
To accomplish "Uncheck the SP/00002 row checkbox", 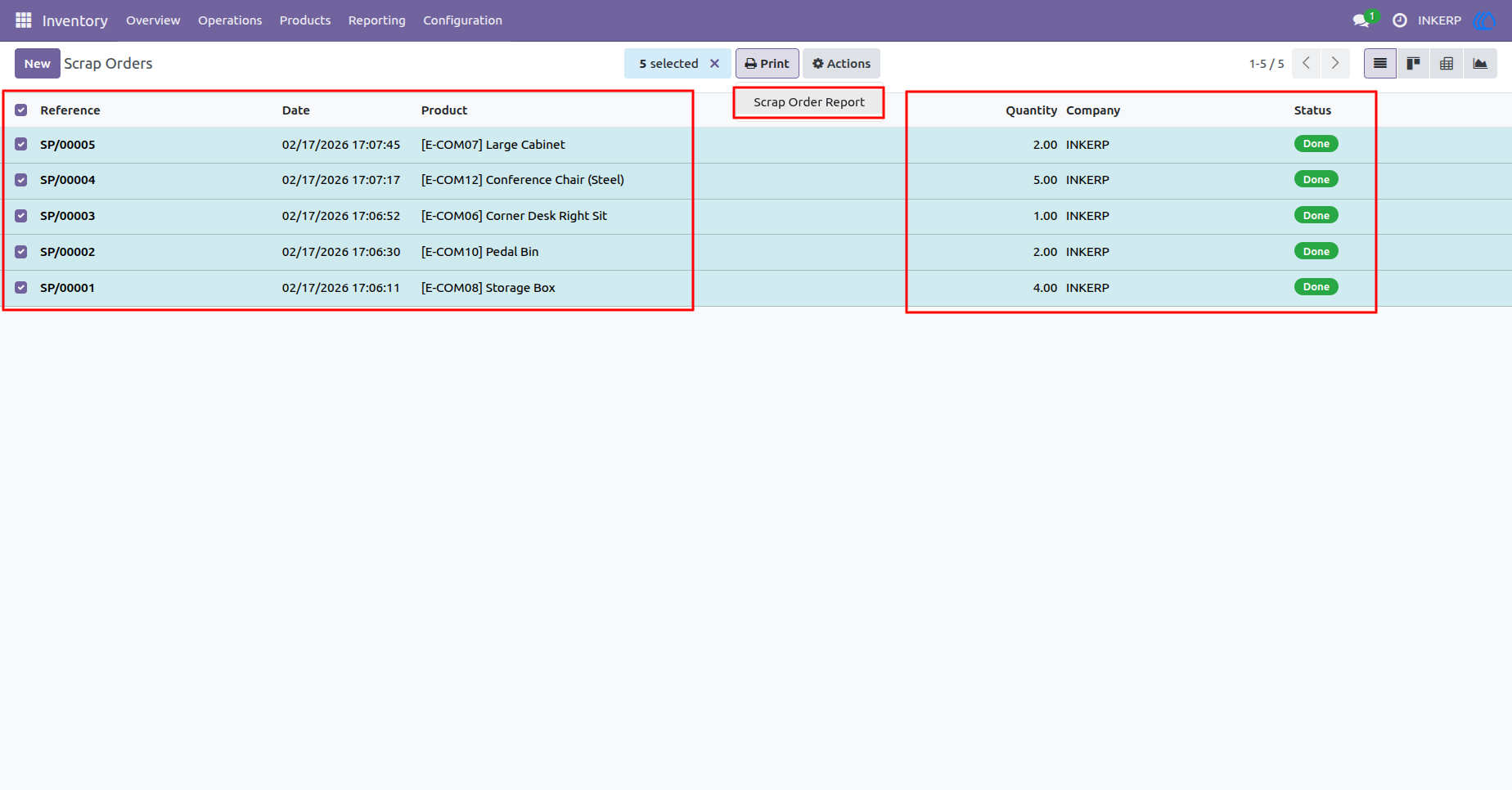I will click(21, 252).
